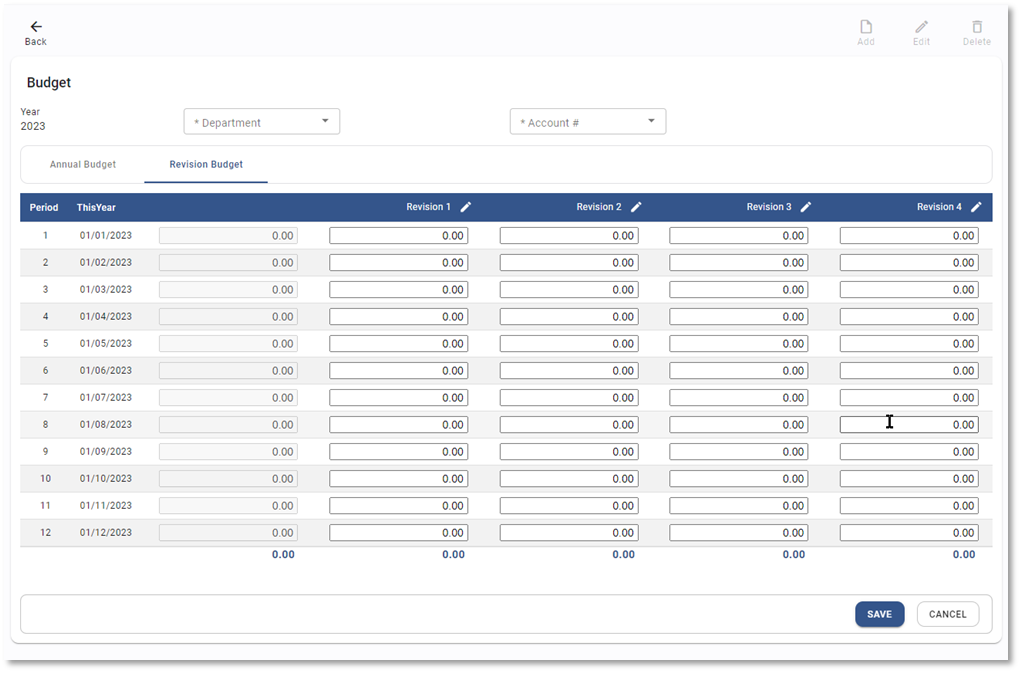
Task: Edit Revision 1 column with pencil icon
Action: tap(466, 207)
